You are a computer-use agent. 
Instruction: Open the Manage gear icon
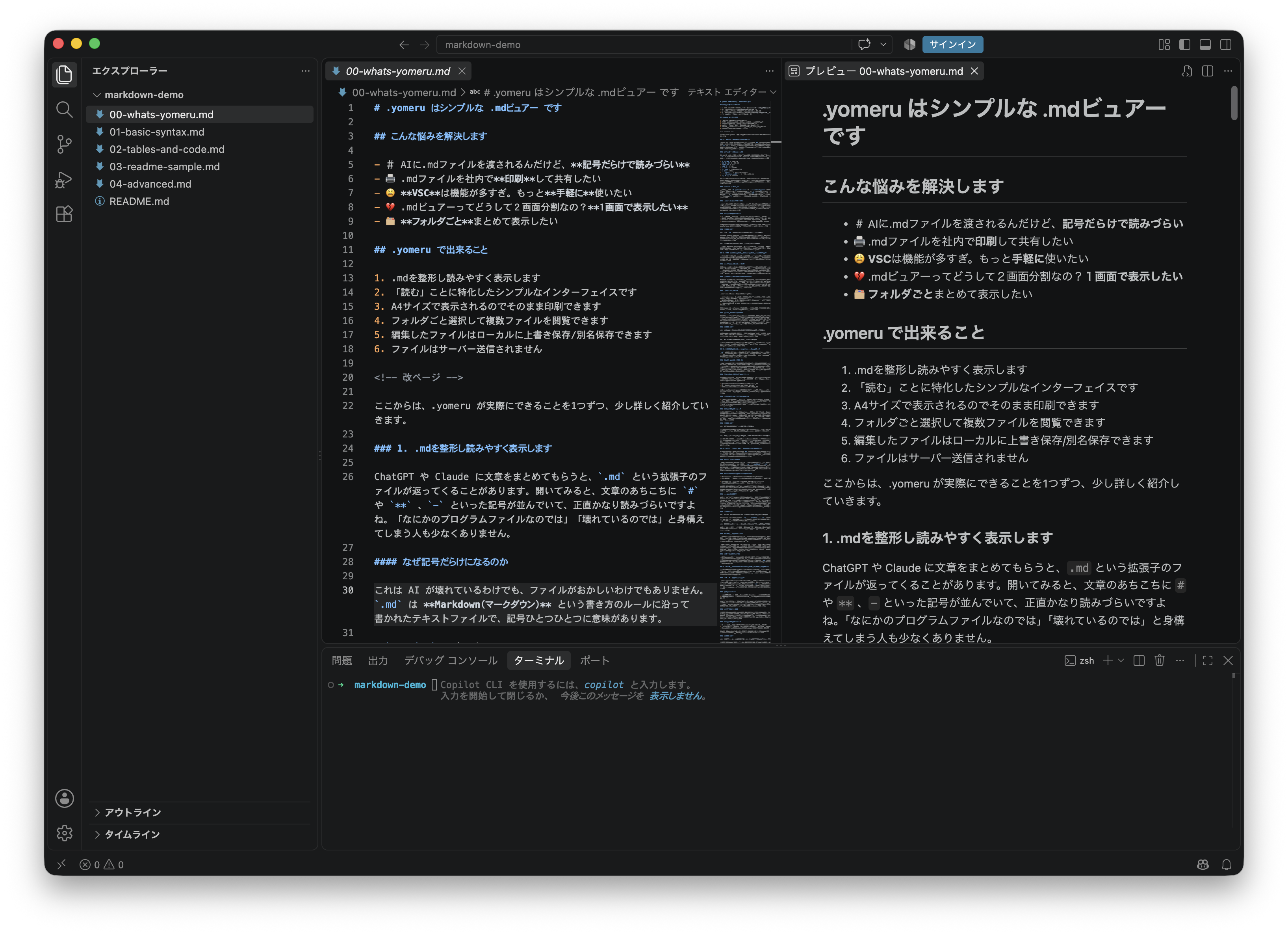pyautogui.click(x=64, y=833)
